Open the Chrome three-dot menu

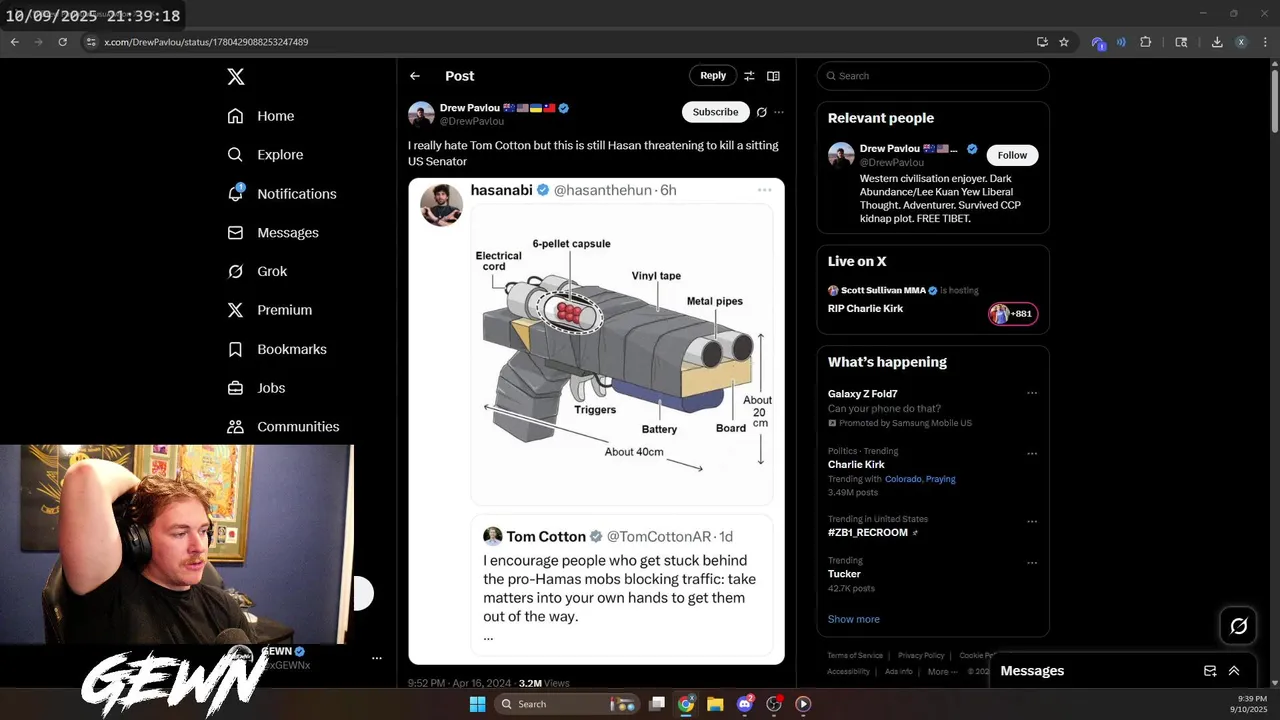(x=1264, y=42)
